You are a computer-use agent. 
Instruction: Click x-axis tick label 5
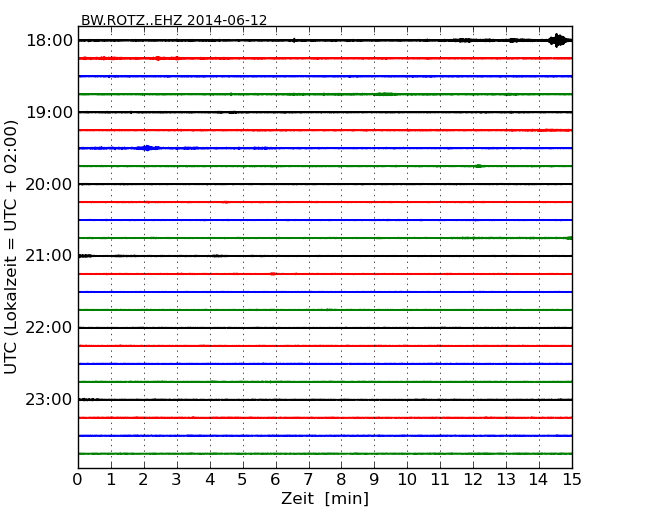point(243,480)
